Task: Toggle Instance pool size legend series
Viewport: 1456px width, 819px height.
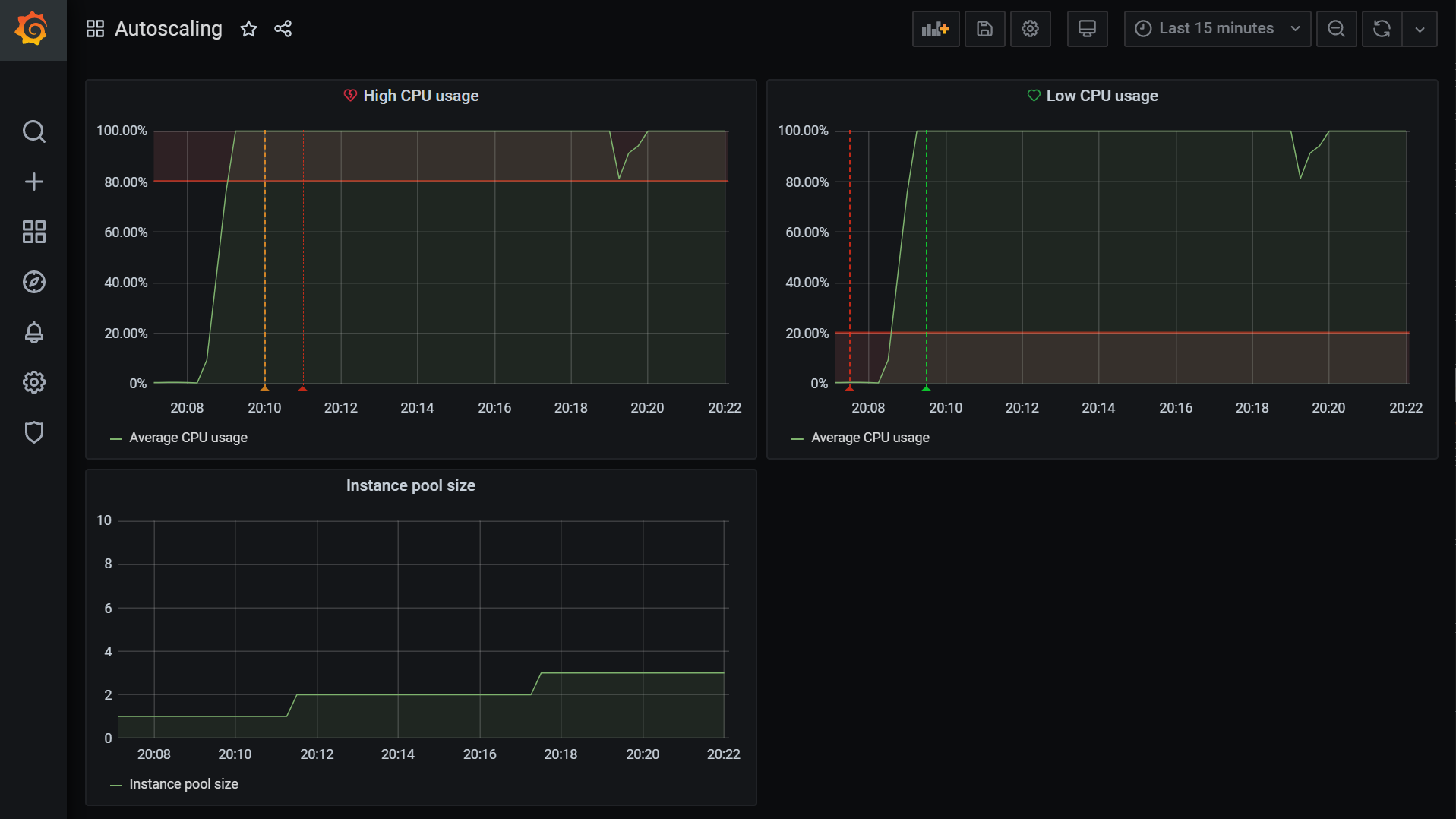Action: pos(183,784)
